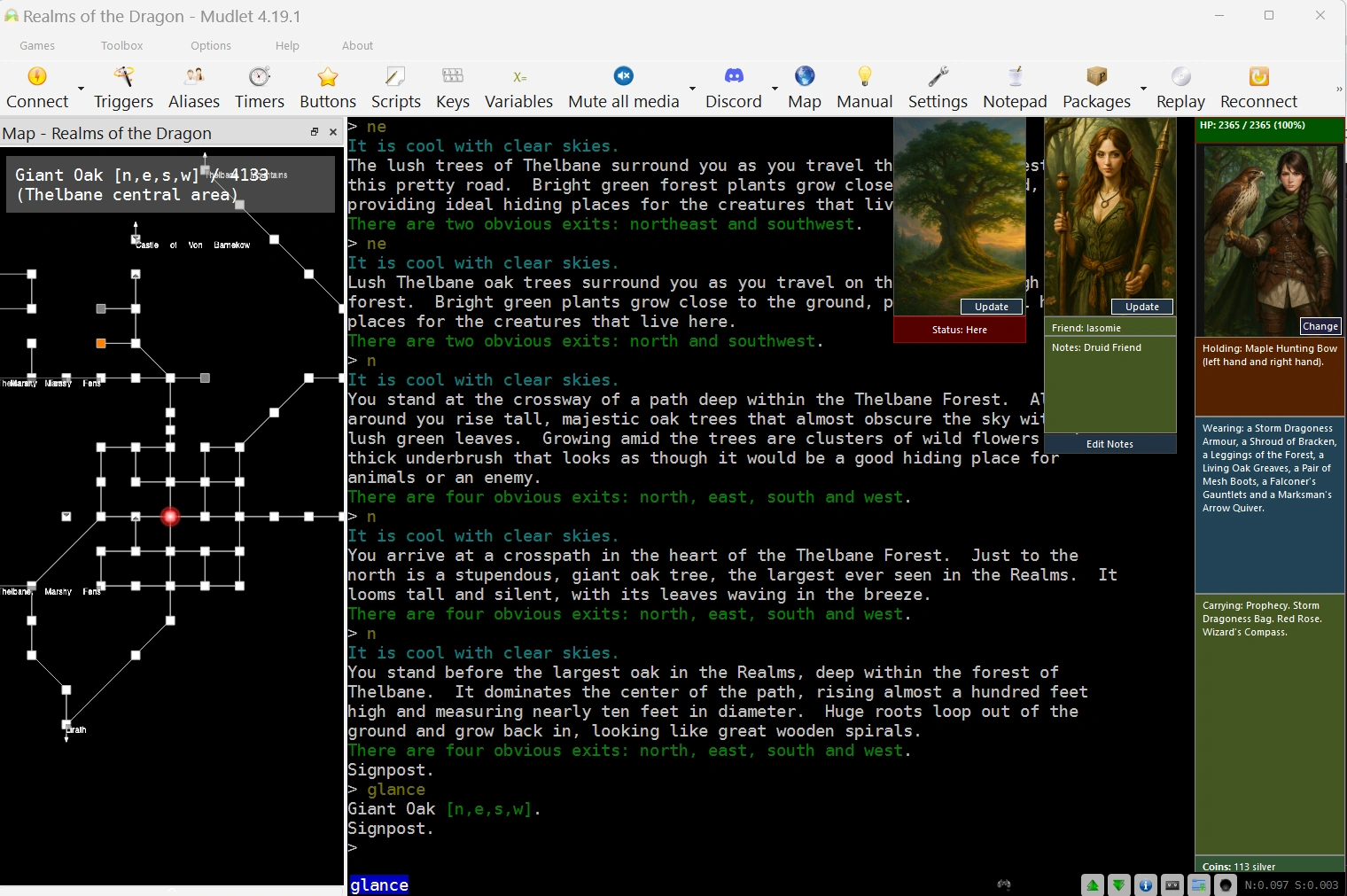Open the Timers editor
The image size is (1347, 896).
(260, 88)
